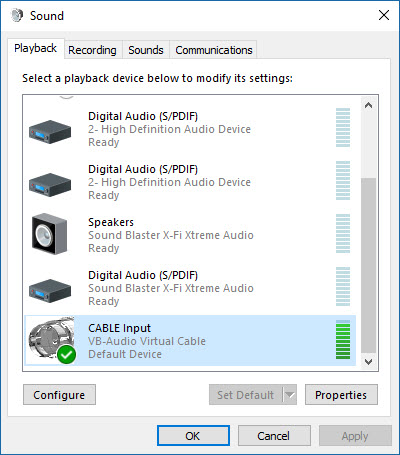400x455 pixels.
Task: Click the green default device checkmark badge
Action: pos(66,355)
